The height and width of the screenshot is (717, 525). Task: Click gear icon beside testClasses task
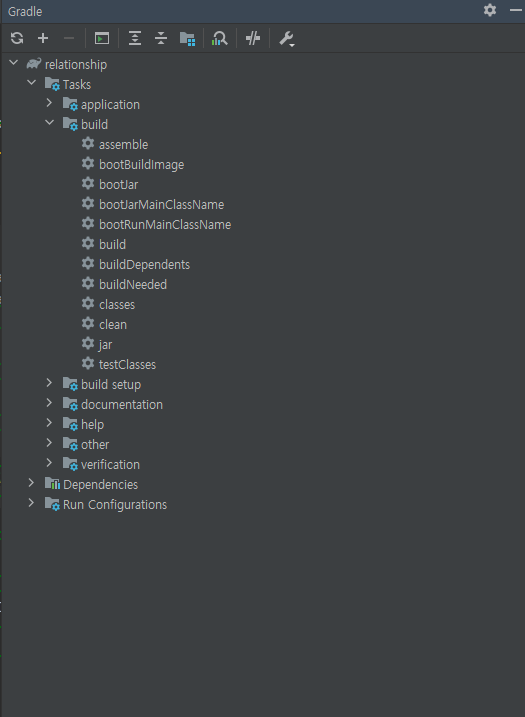[x=88, y=364]
